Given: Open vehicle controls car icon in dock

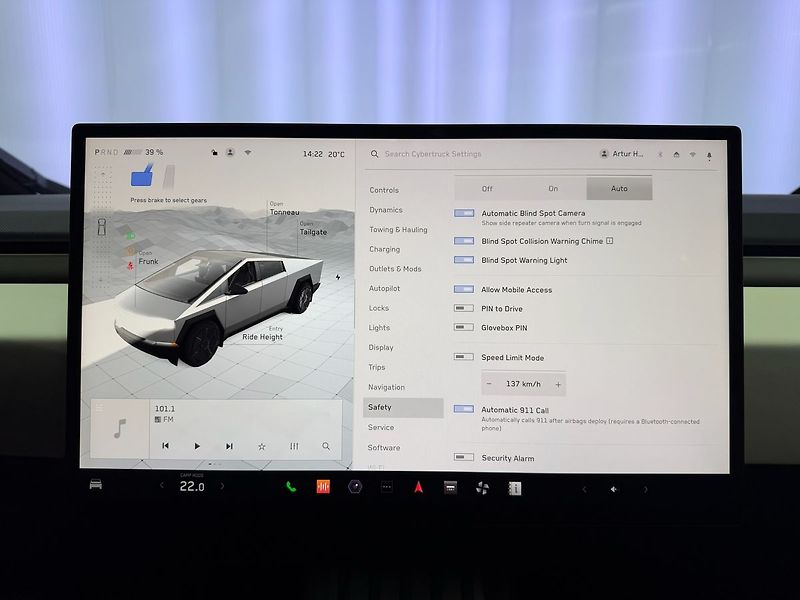Looking at the screenshot, I should point(96,484).
